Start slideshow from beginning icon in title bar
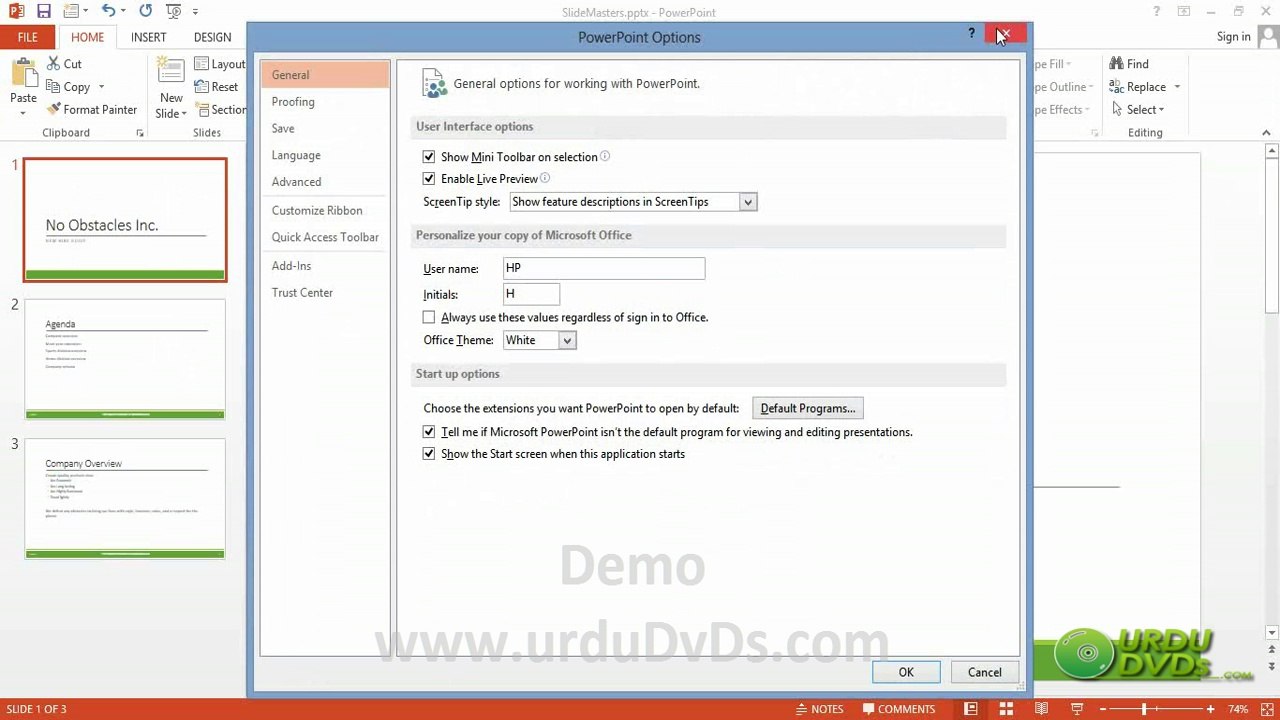The width and height of the screenshot is (1280, 720). pos(172,11)
